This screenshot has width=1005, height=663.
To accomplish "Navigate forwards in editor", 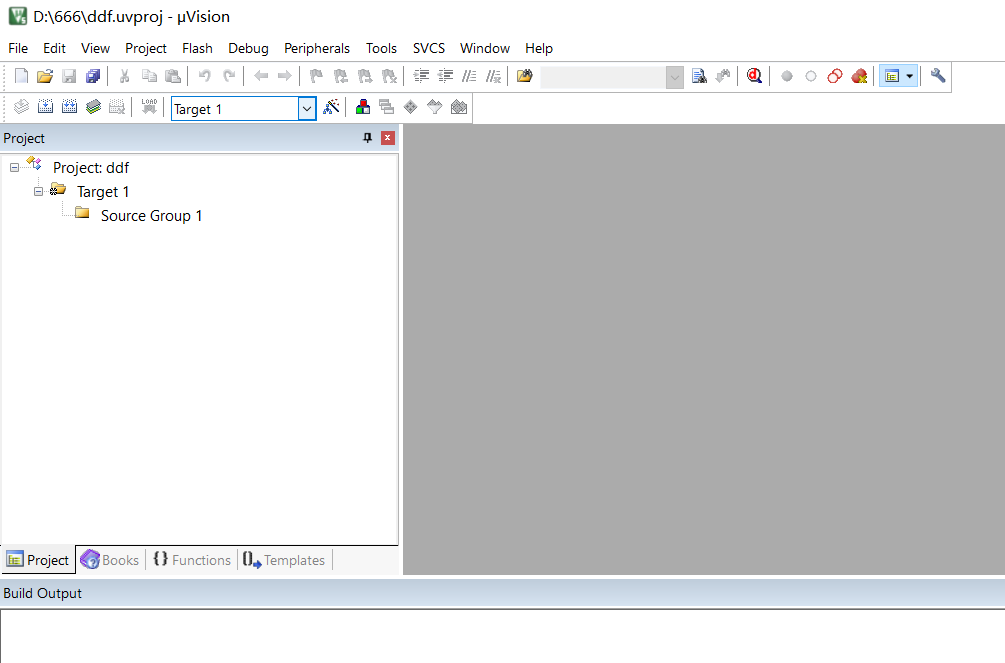I will 285,76.
